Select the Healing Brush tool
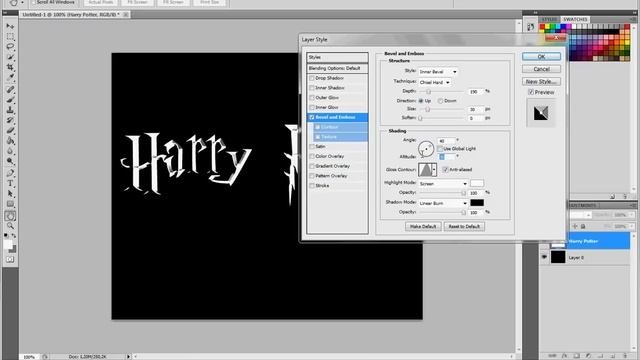The width and height of the screenshot is (640, 360). (x=10, y=90)
